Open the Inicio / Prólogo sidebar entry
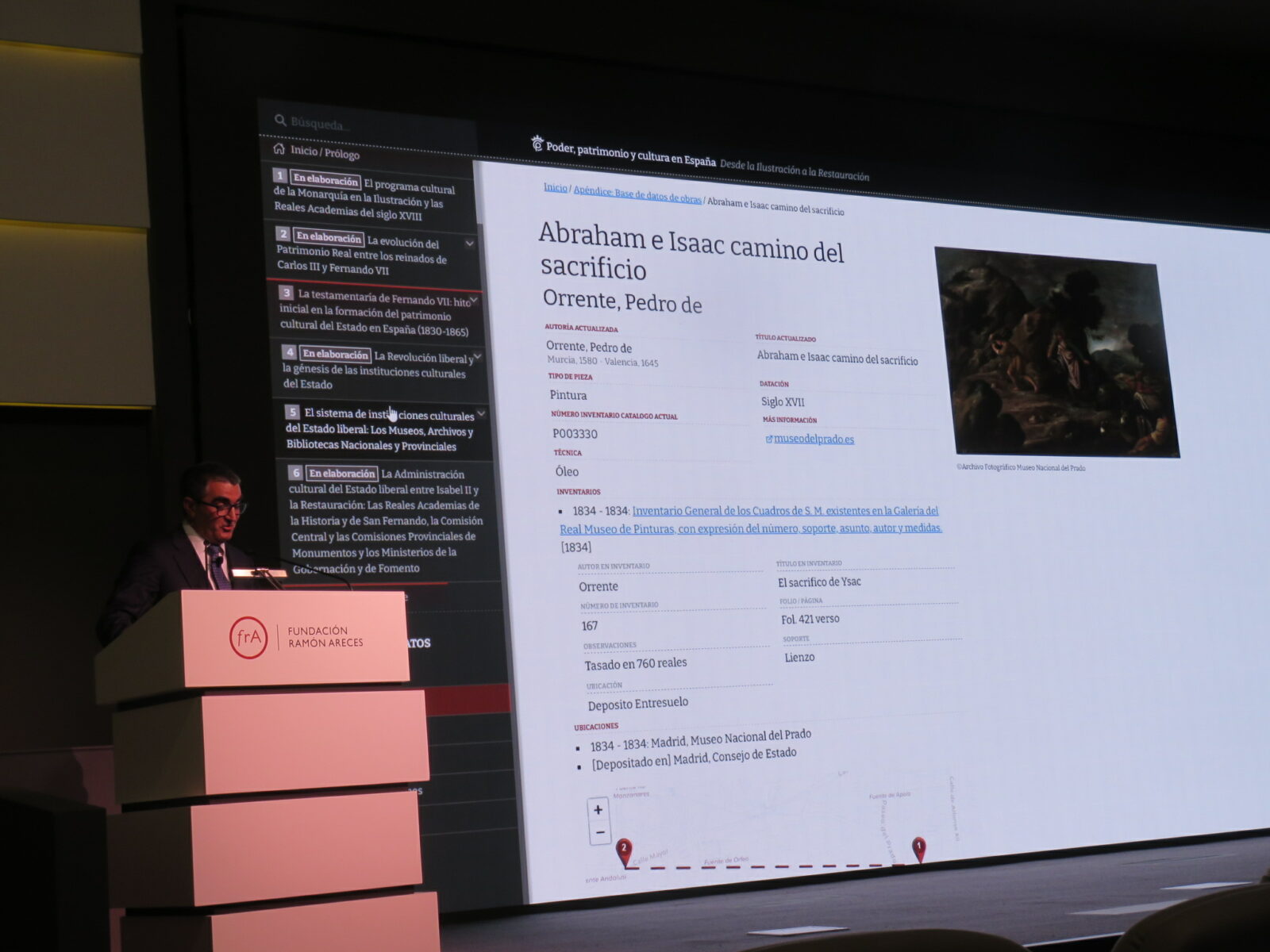This screenshot has width=1270, height=952. 325,152
